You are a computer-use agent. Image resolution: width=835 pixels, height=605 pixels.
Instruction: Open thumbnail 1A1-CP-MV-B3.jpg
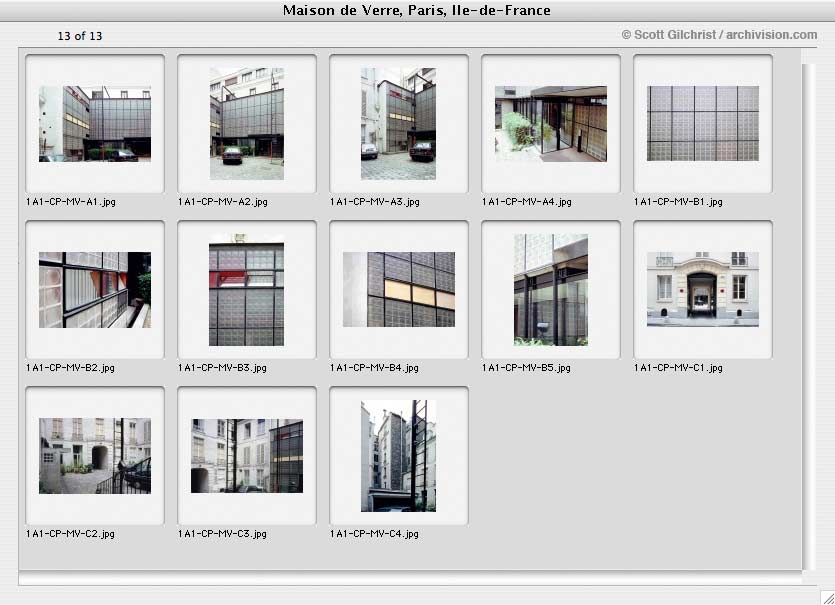[247, 290]
